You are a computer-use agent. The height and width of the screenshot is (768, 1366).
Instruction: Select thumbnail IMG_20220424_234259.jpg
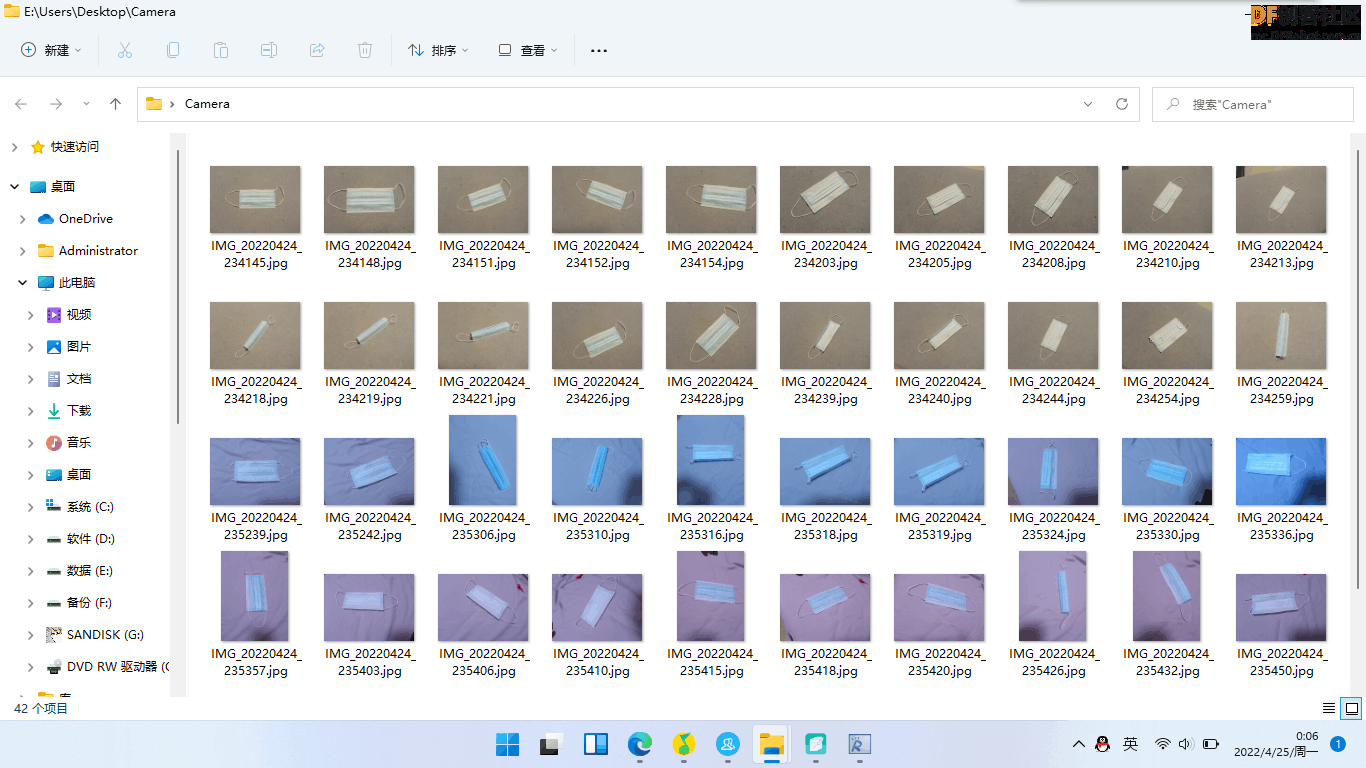(x=1281, y=335)
